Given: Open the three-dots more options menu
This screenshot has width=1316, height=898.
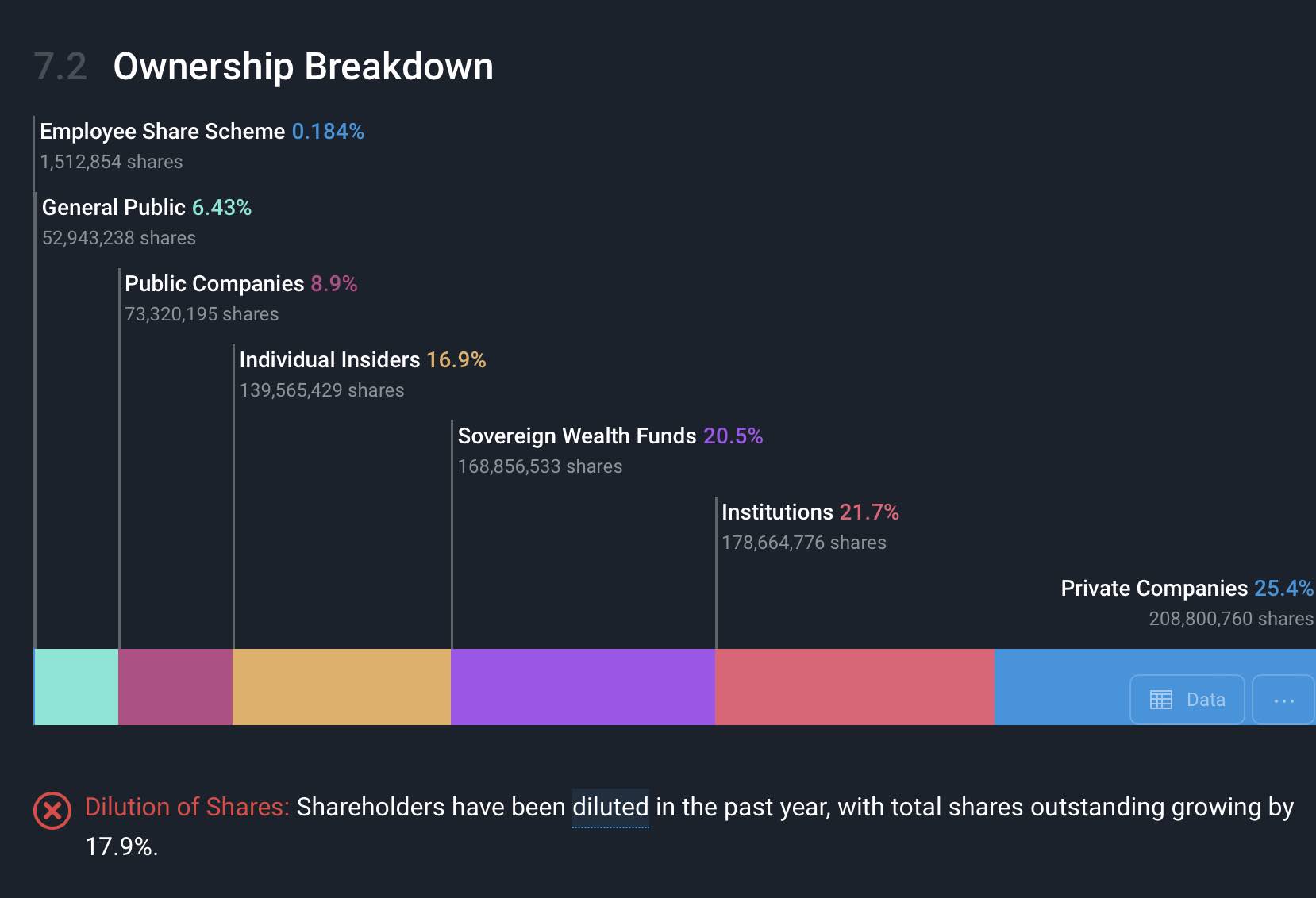Looking at the screenshot, I should coord(1283,700).
